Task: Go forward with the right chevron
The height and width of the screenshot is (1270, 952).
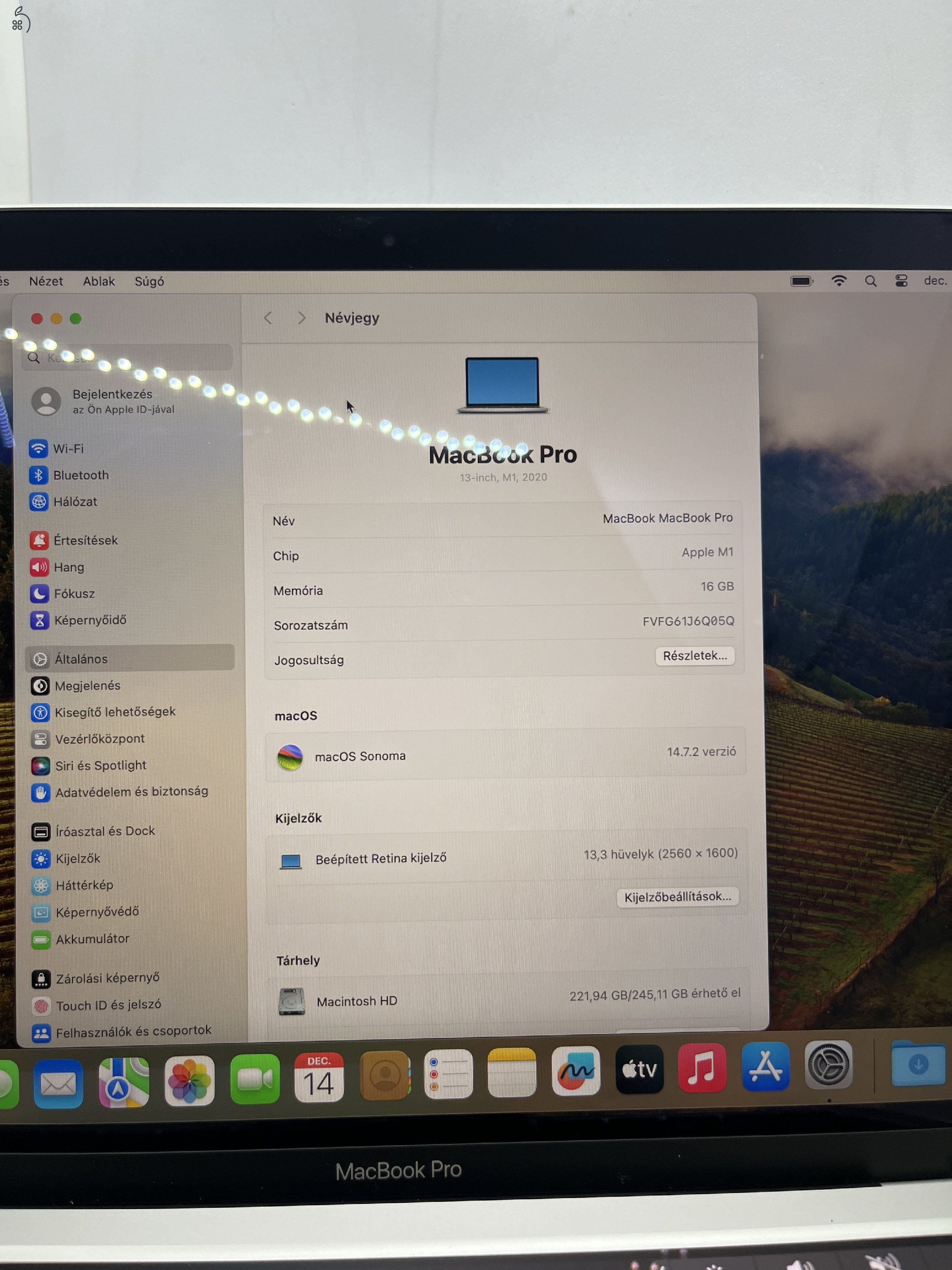Action: (x=302, y=318)
